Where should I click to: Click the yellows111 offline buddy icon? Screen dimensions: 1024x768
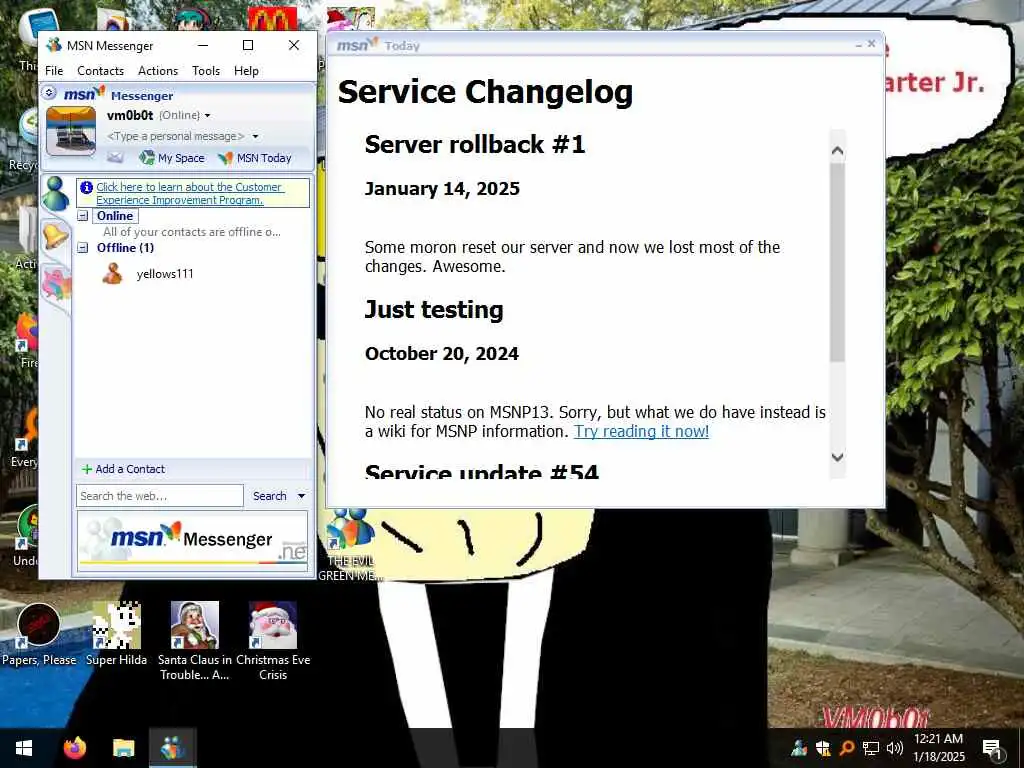pos(112,274)
